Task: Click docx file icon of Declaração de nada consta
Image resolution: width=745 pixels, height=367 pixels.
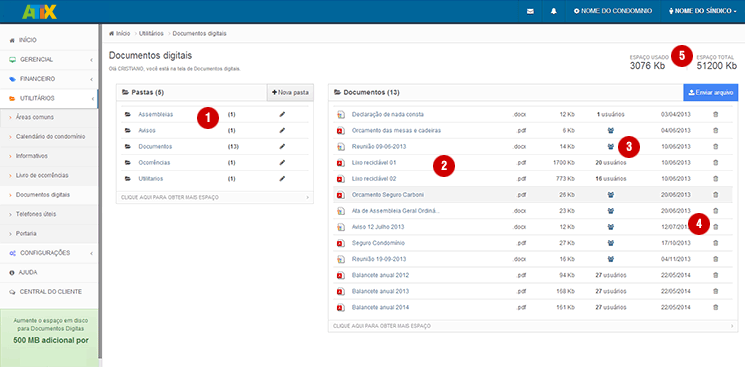Action: [340, 115]
